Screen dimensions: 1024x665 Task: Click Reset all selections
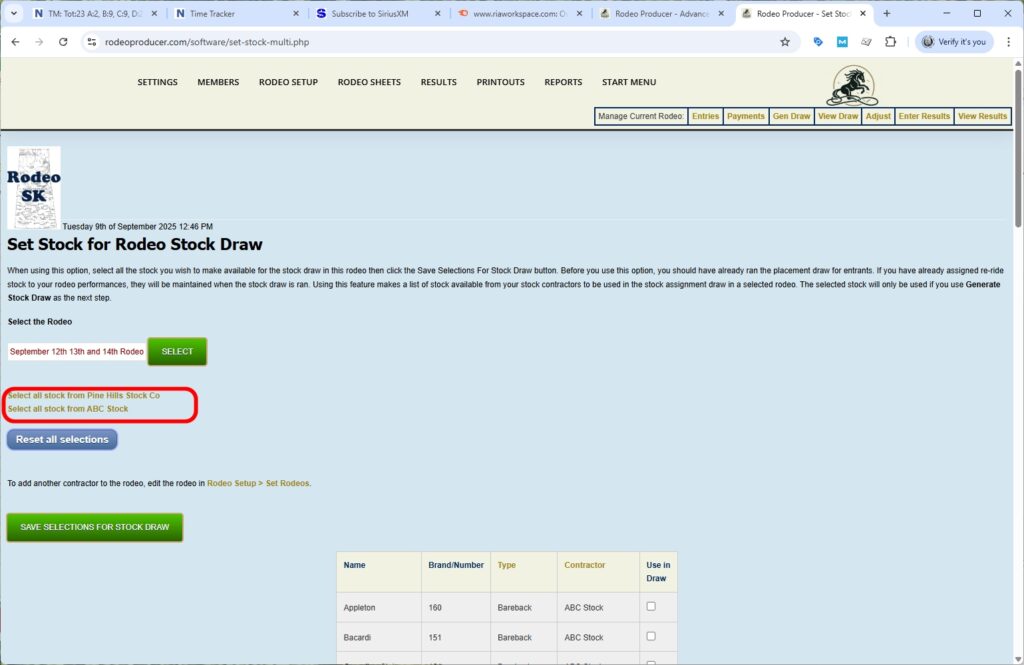(x=61, y=439)
